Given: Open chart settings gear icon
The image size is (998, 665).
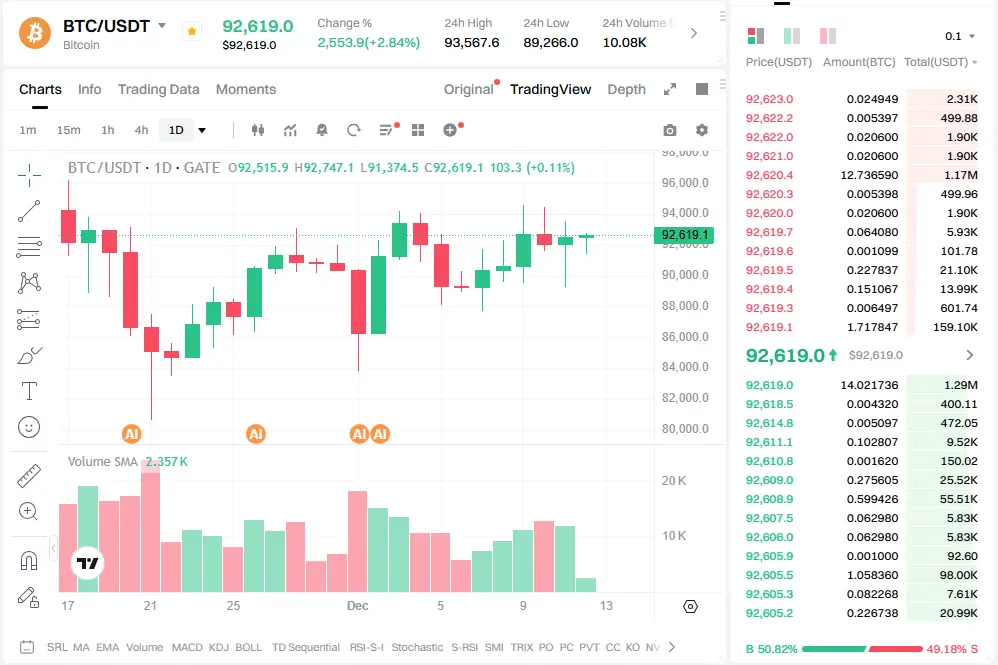Looking at the screenshot, I should pyautogui.click(x=702, y=130).
